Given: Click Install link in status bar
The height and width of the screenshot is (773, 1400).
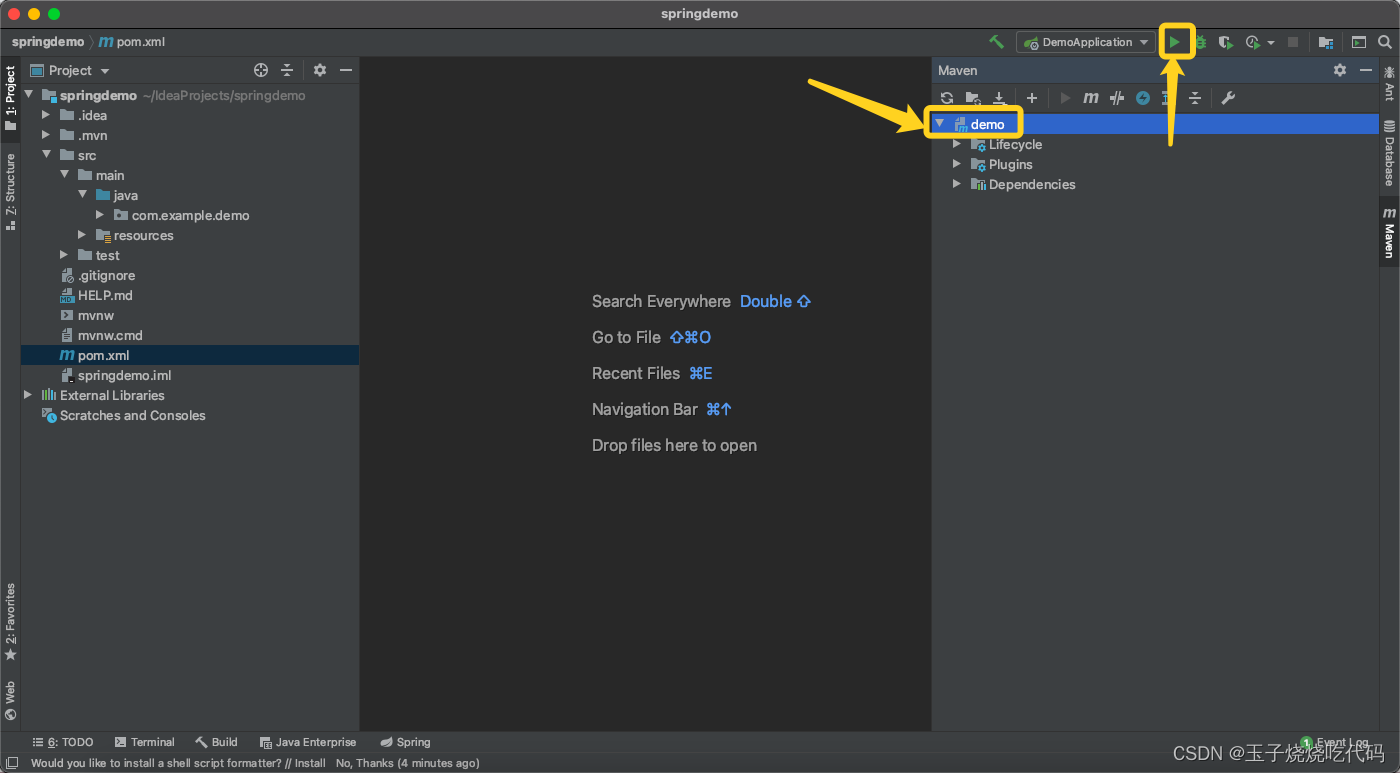Looking at the screenshot, I should (x=310, y=763).
